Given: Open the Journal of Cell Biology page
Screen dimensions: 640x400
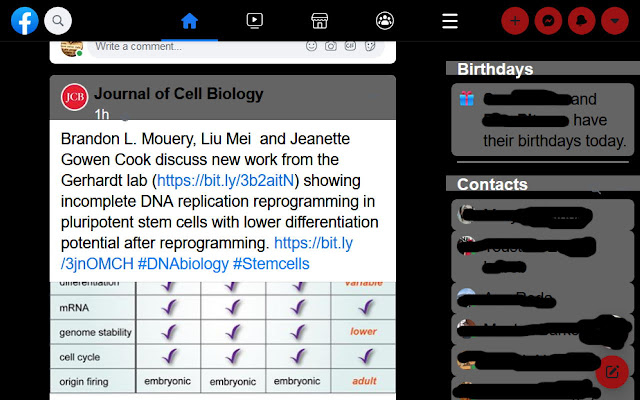Looking at the screenshot, I should point(179,94).
